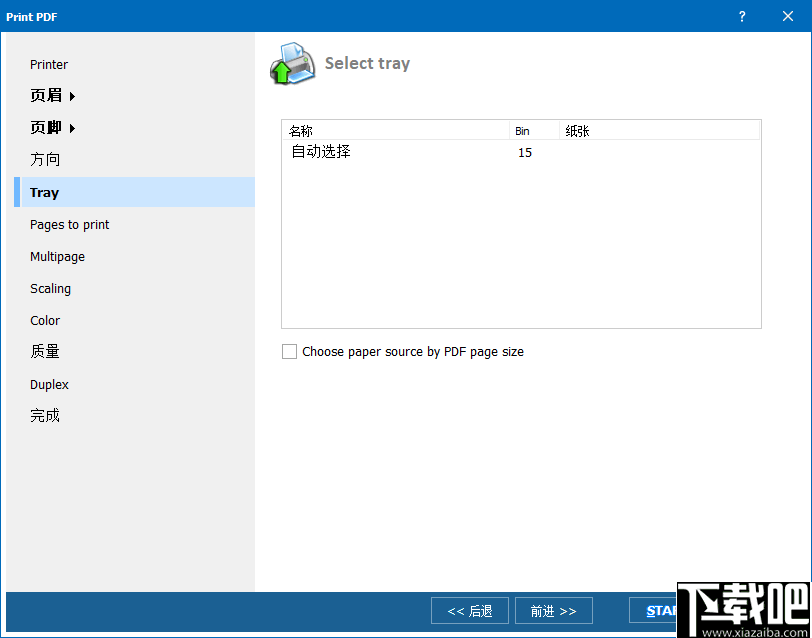Open the Color configuration section

point(45,320)
